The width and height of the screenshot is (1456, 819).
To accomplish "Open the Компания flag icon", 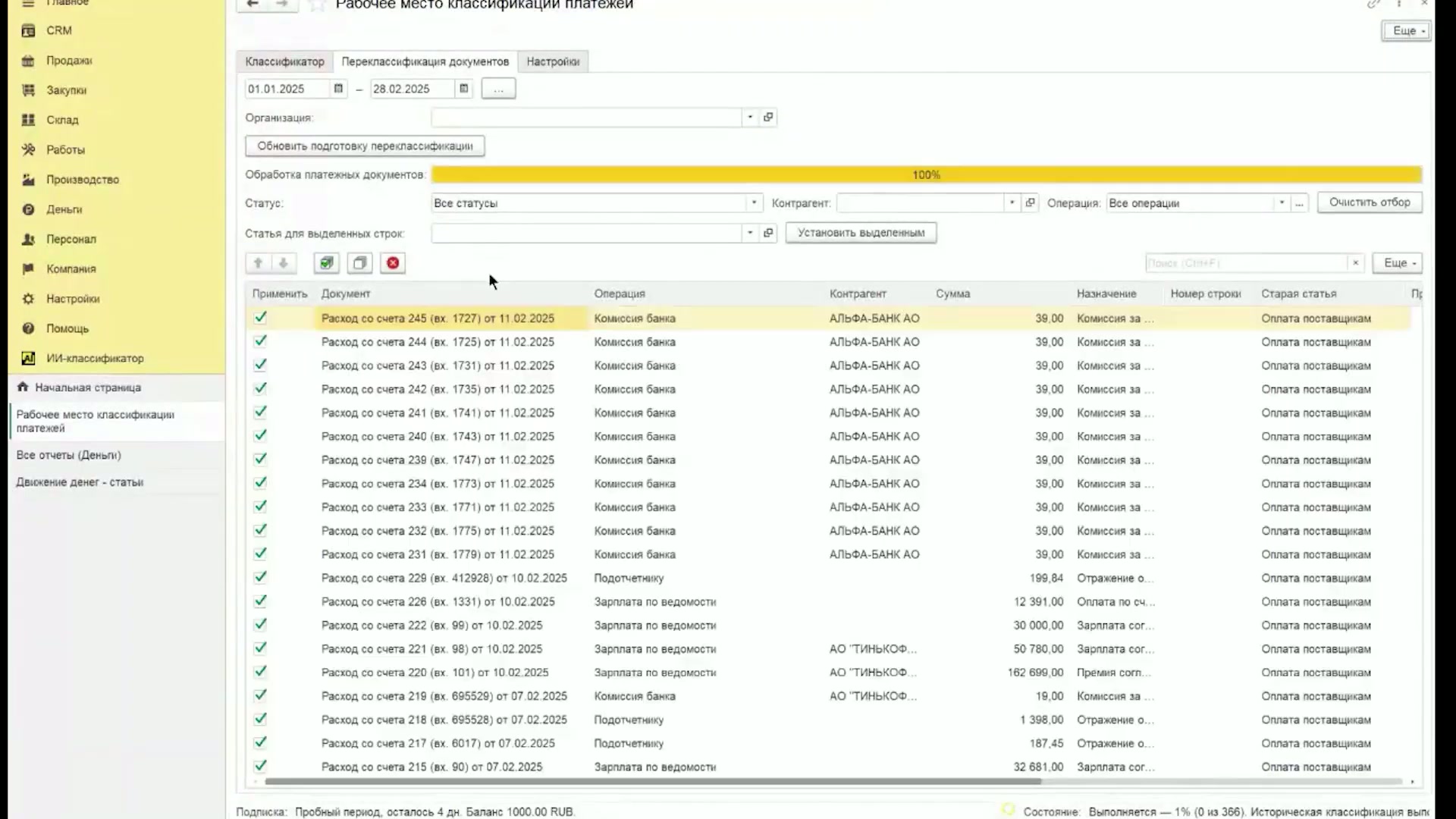I will [x=28, y=268].
